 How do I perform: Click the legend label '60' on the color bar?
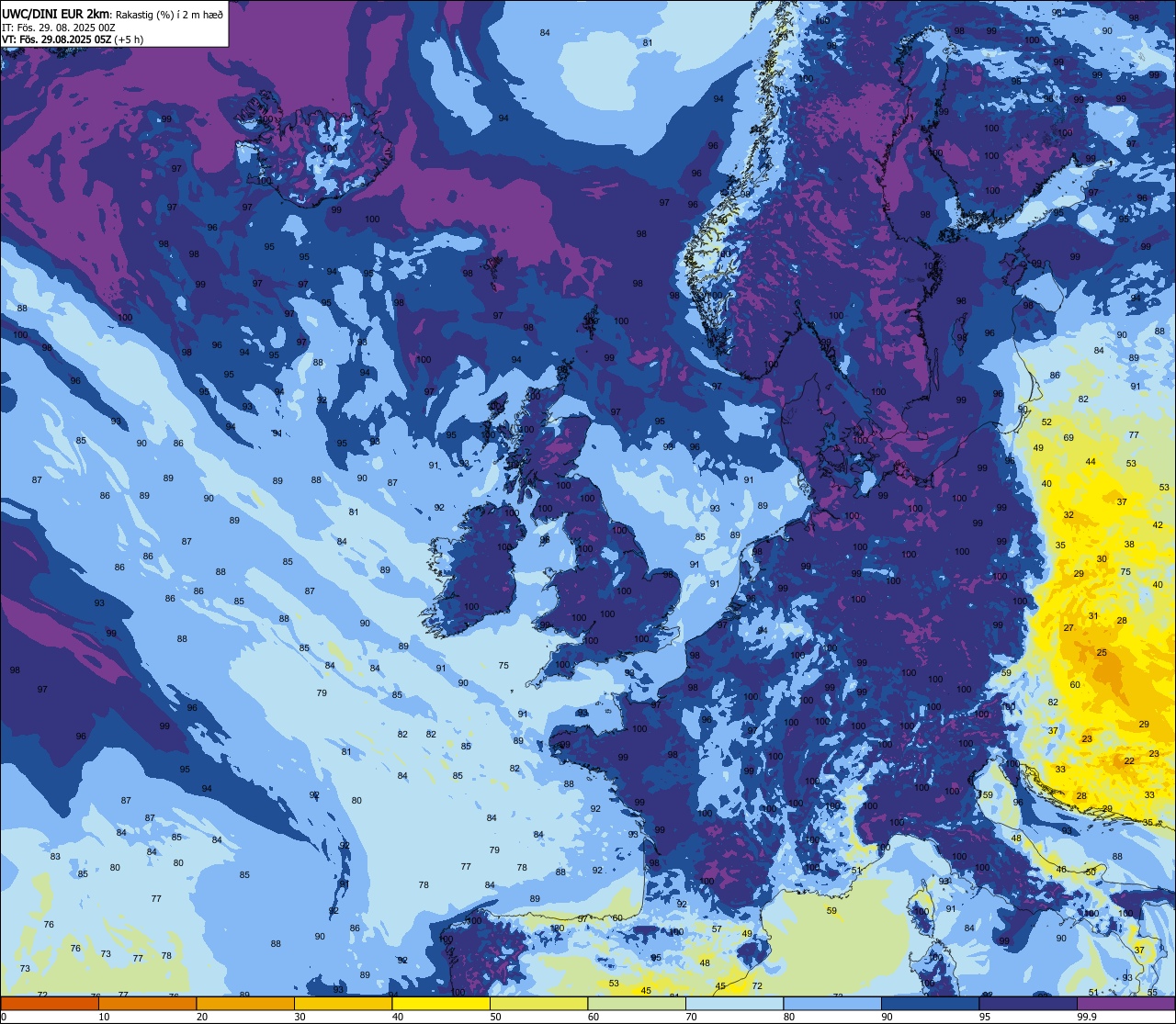coord(593,1017)
